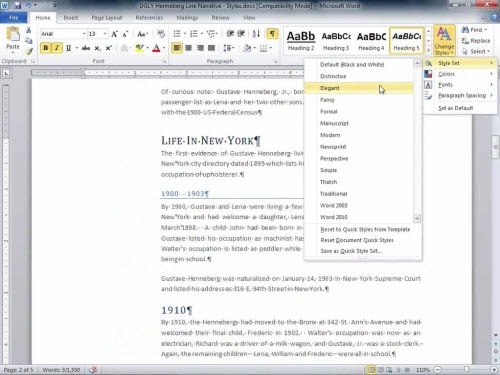Click the Shading paint bucket icon
500x375 pixels.
(x=247, y=48)
